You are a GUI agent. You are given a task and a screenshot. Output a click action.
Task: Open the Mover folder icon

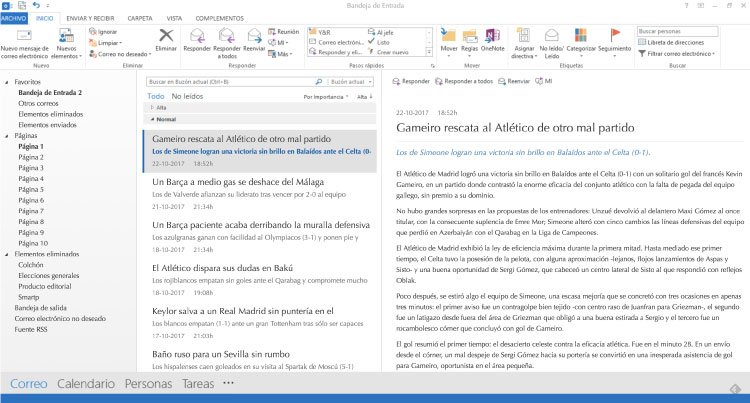(448, 35)
